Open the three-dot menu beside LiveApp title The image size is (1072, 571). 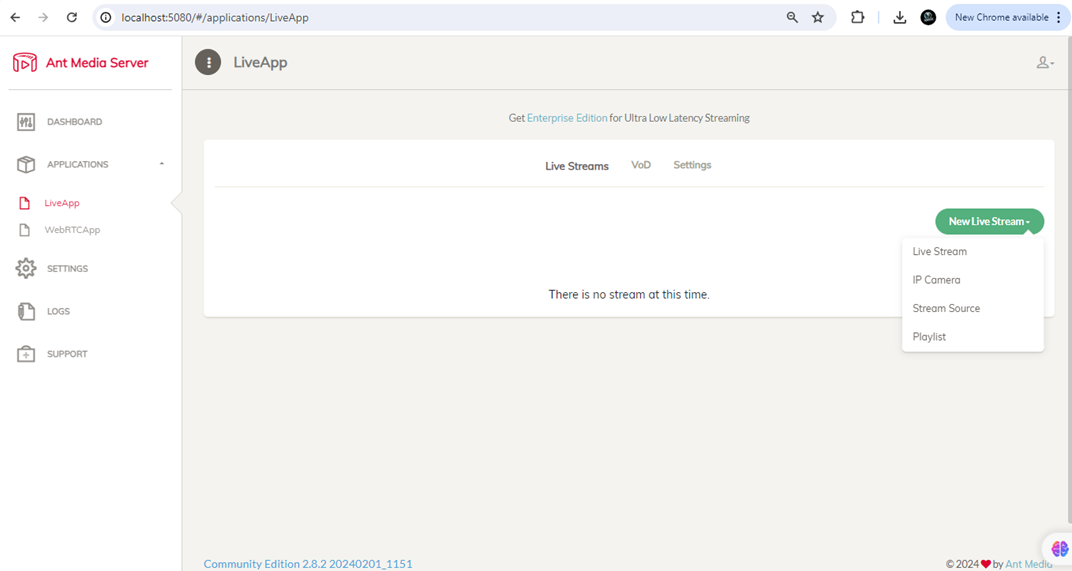click(x=208, y=62)
